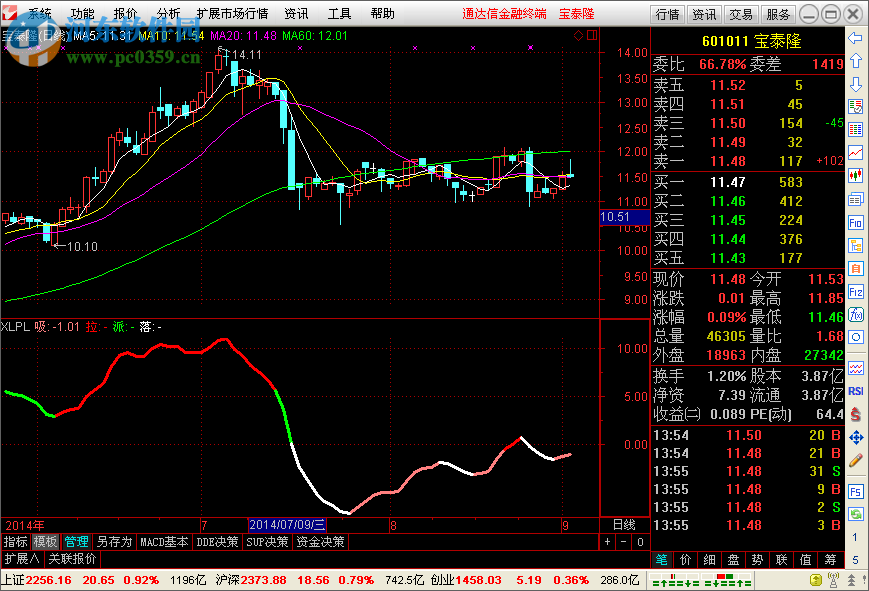Open the wave indicator lines icon
The height and width of the screenshot is (591, 869).
coord(855,368)
